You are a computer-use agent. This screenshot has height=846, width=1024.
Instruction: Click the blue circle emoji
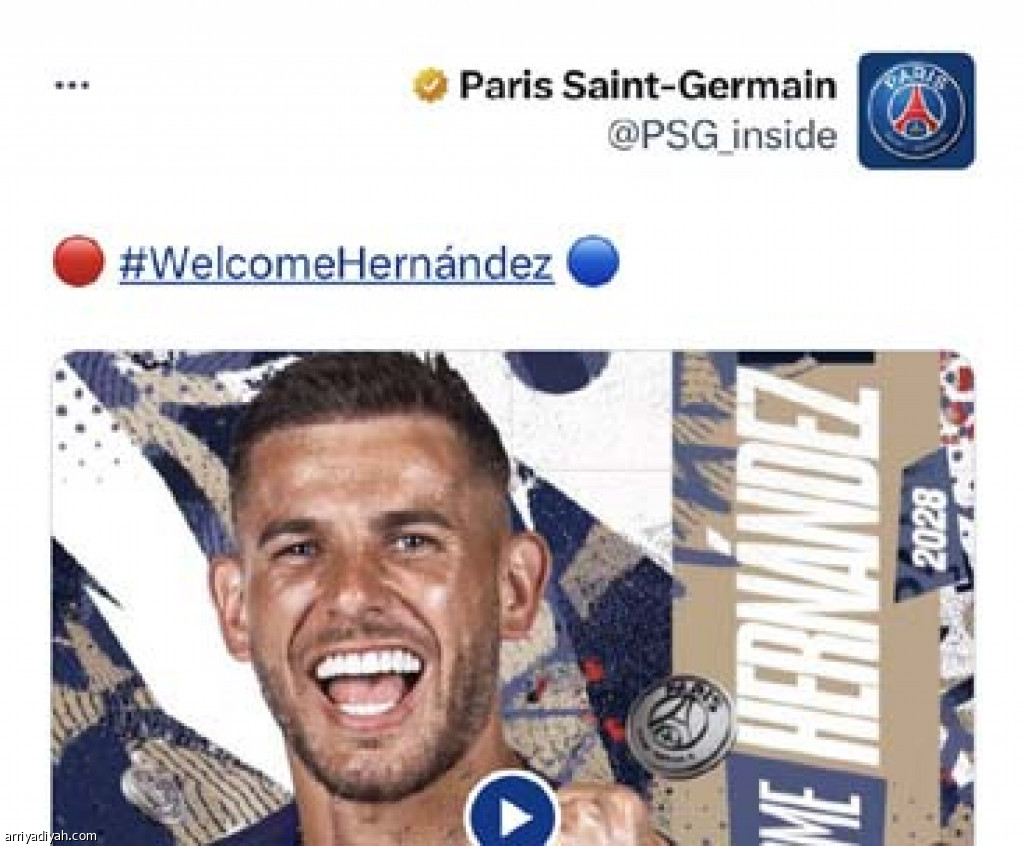point(592,262)
